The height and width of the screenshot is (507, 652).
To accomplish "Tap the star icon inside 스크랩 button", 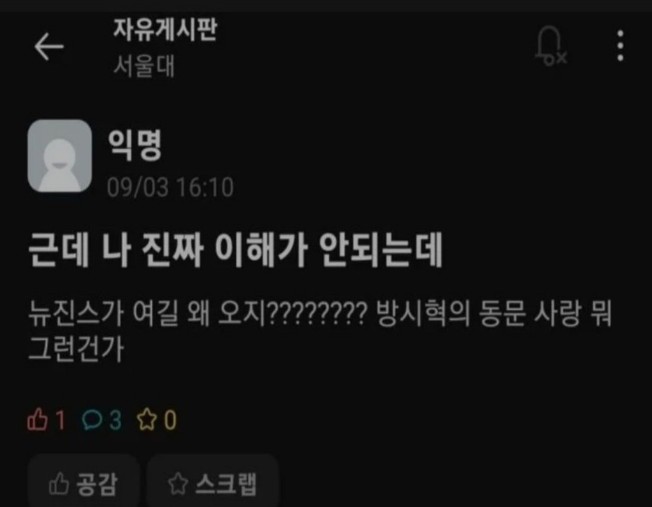I will pyautogui.click(x=178, y=483).
